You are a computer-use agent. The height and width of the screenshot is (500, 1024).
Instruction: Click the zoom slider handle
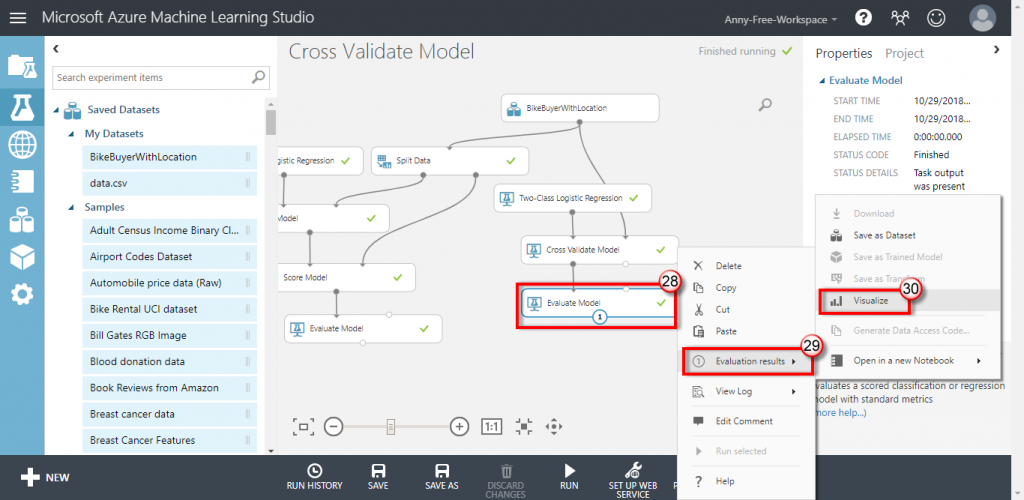point(391,427)
